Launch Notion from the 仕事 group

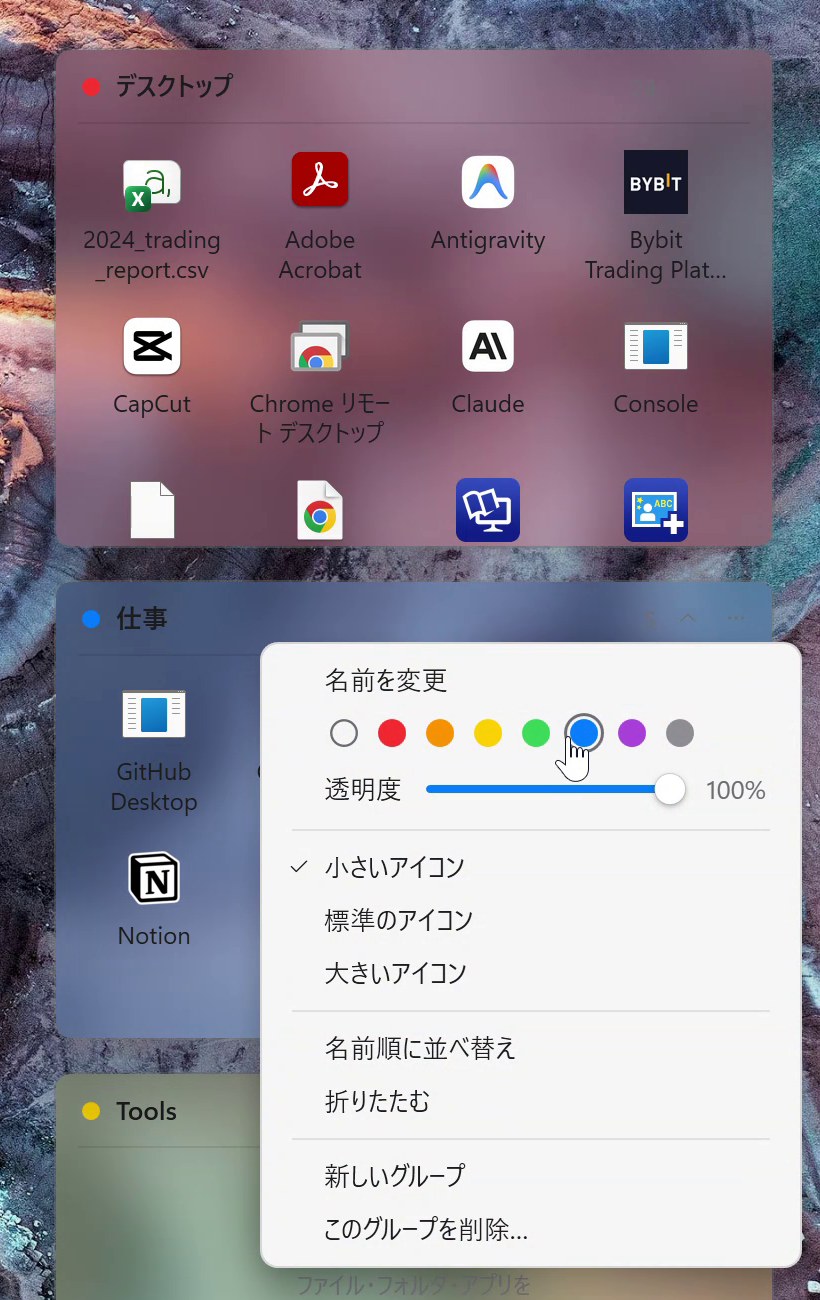[x=154, y=878]
